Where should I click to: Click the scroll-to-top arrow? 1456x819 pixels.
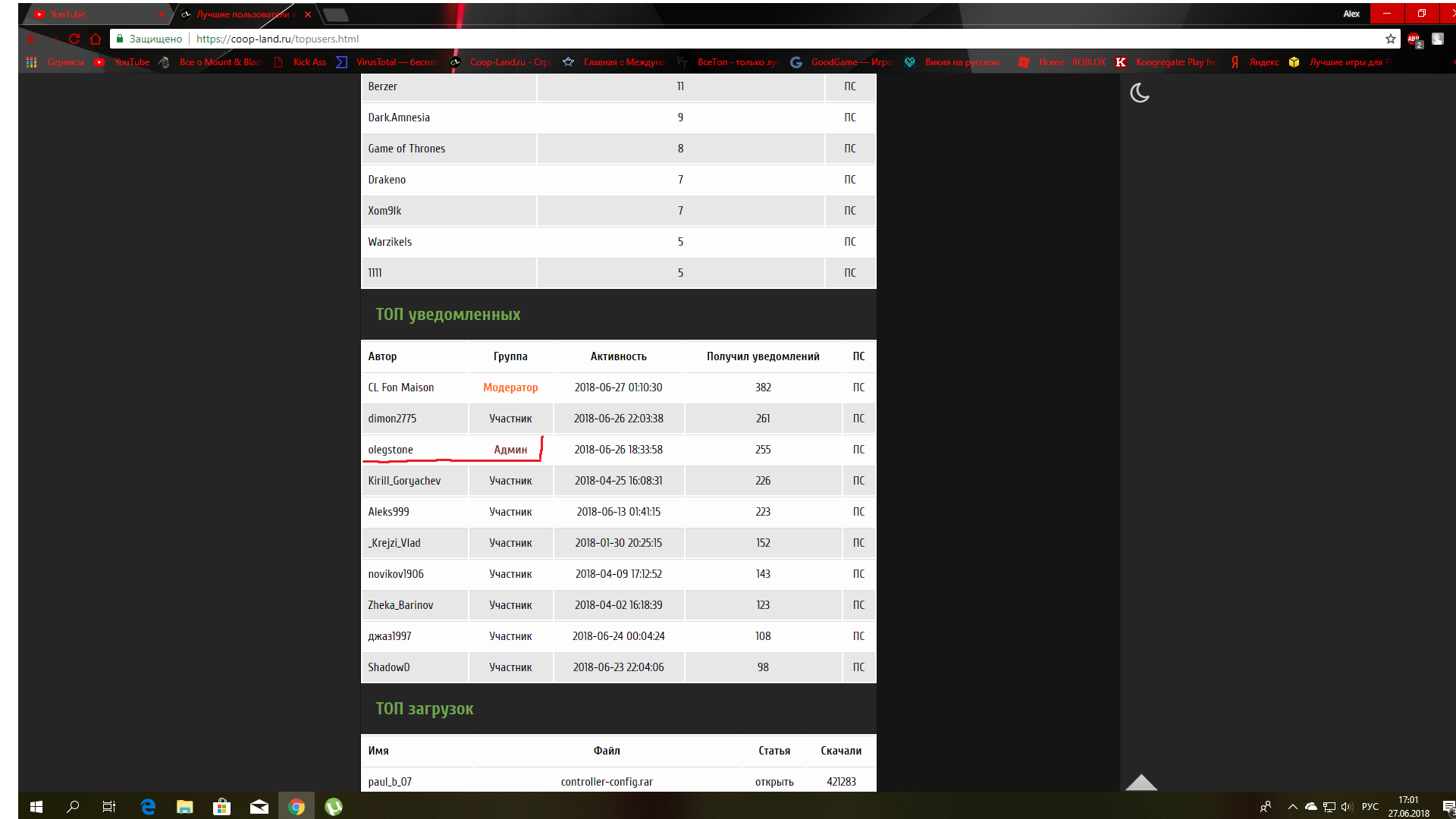click(1141, 783)
